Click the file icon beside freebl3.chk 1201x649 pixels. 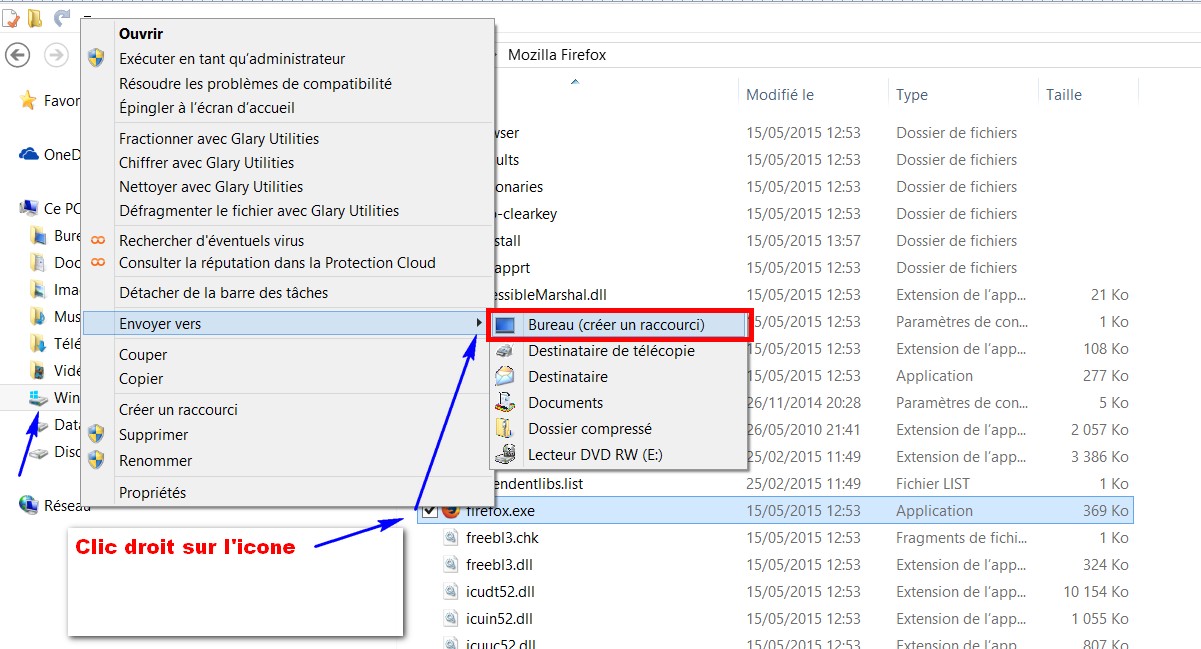point(452,538)
